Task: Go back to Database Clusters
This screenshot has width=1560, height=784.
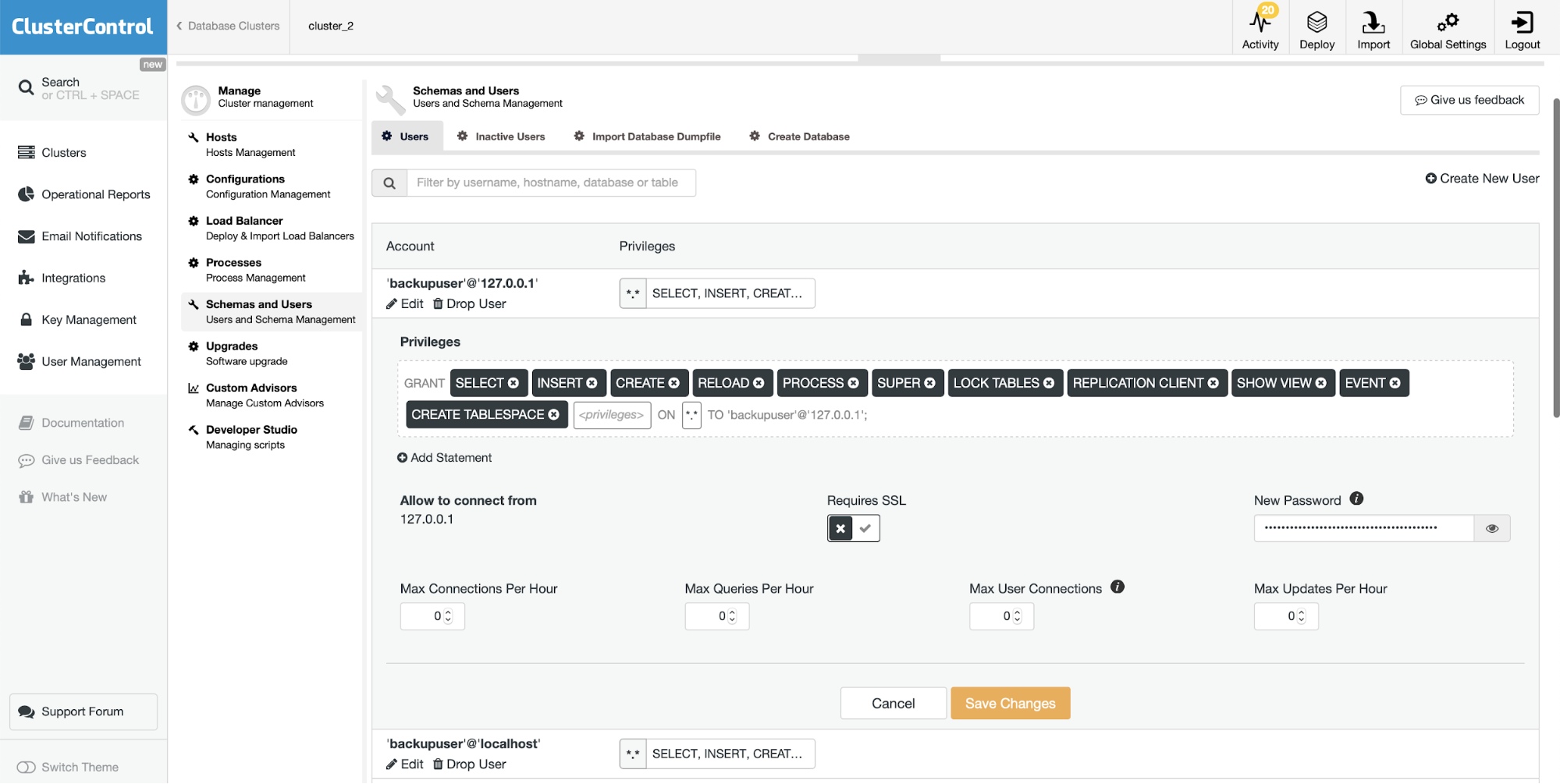Action: pos(228,26)
